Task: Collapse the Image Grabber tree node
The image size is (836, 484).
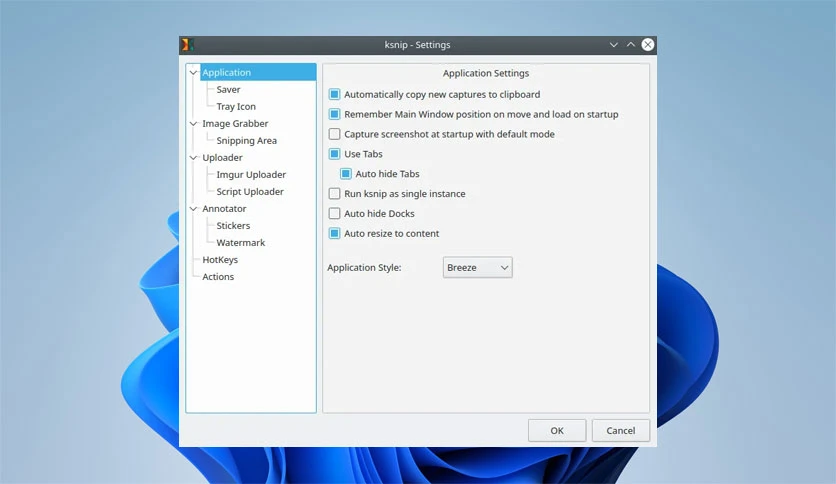Action: [x=194, y=124]
